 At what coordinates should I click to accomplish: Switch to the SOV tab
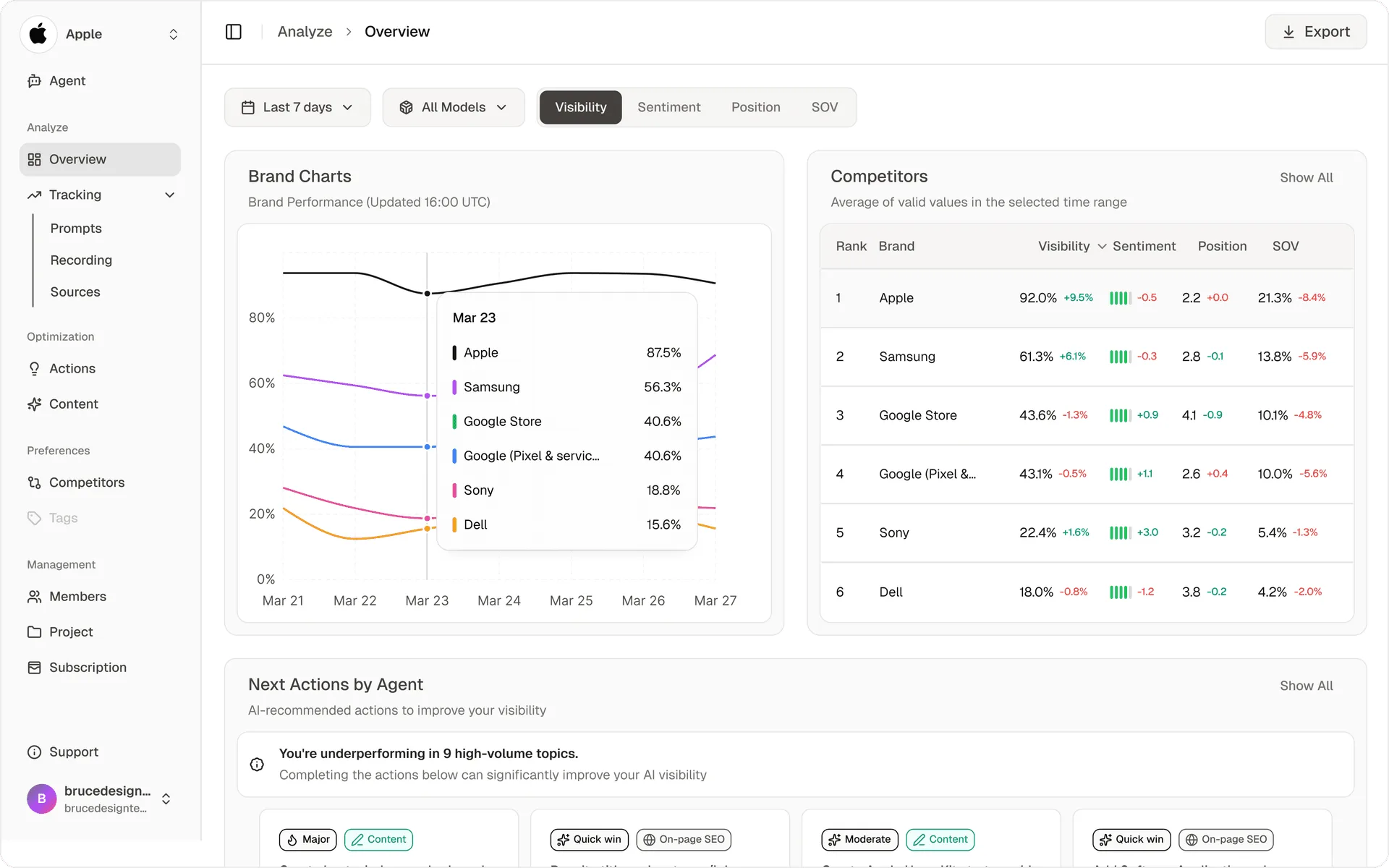[825, 108]
